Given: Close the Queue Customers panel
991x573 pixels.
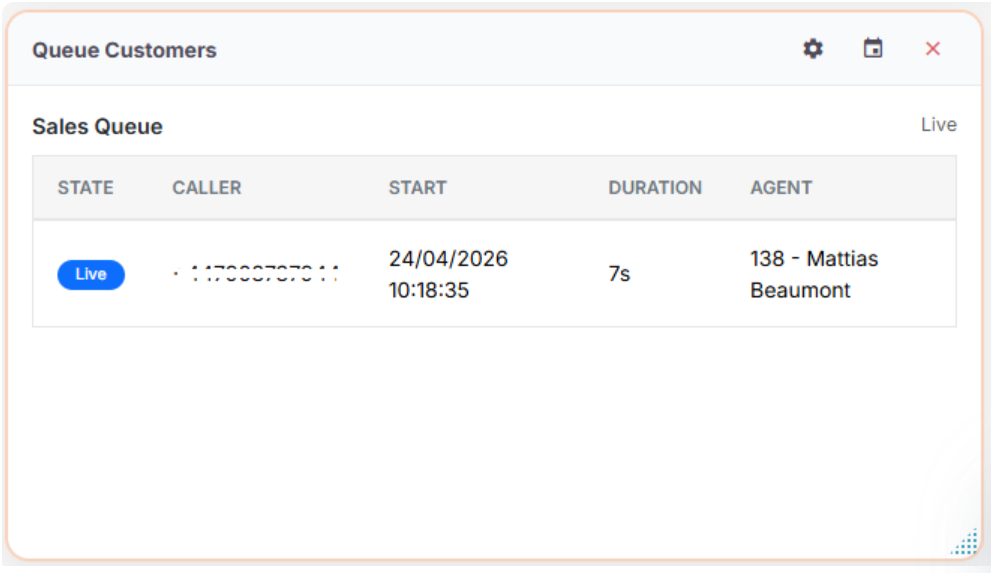Looking at the screenshot, I should [x=932, y=49].
